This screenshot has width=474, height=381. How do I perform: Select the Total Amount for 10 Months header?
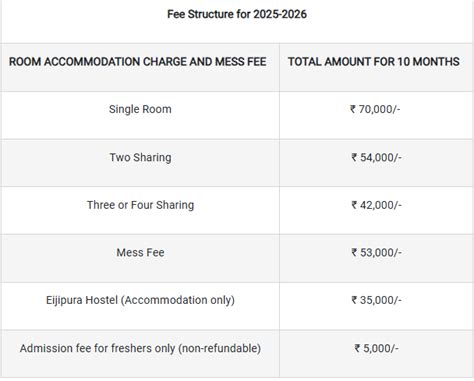click(x=374, y=62)
